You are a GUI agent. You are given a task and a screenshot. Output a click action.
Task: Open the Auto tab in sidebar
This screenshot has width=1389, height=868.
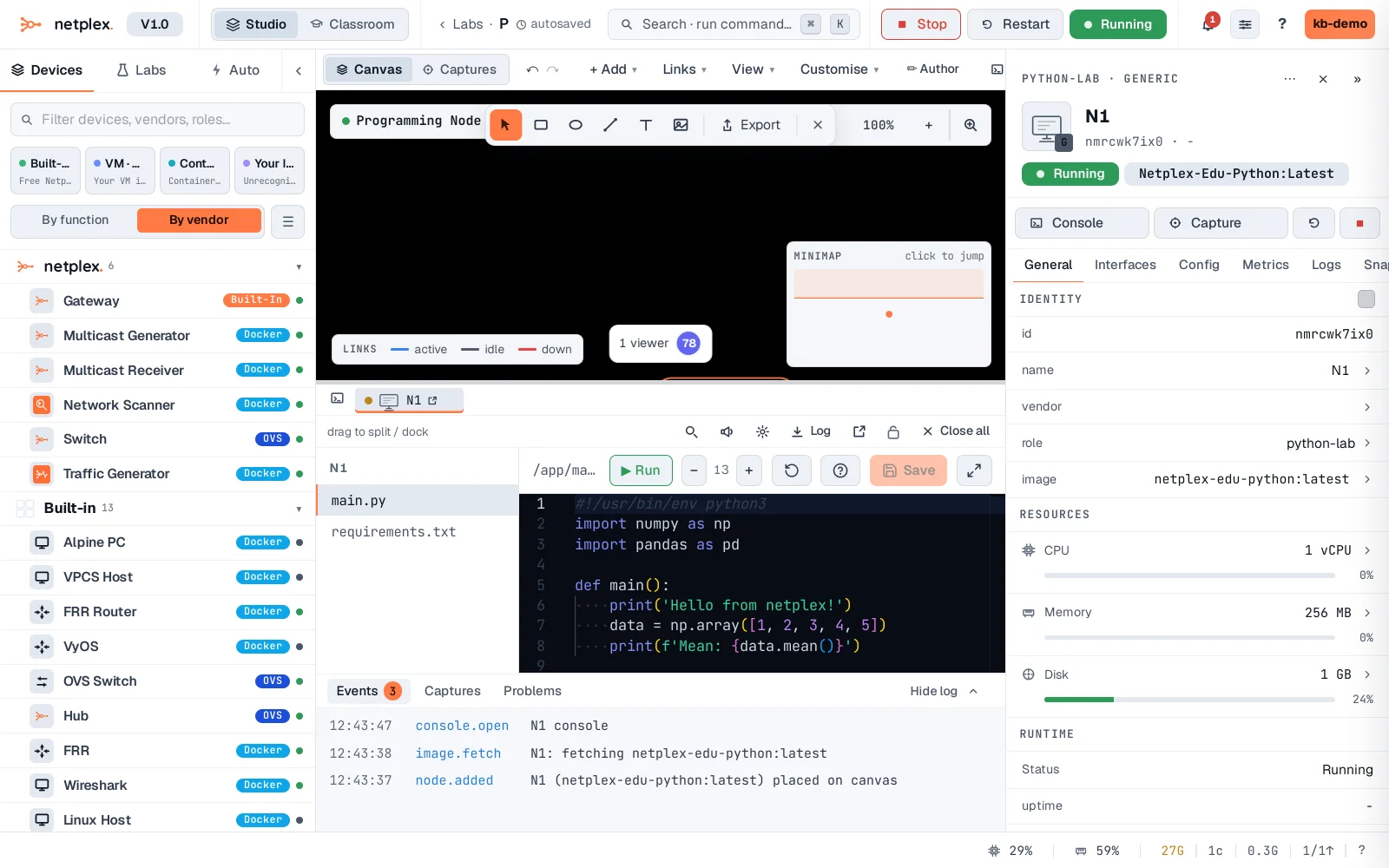pyautogui.click(x=235, y=70)
